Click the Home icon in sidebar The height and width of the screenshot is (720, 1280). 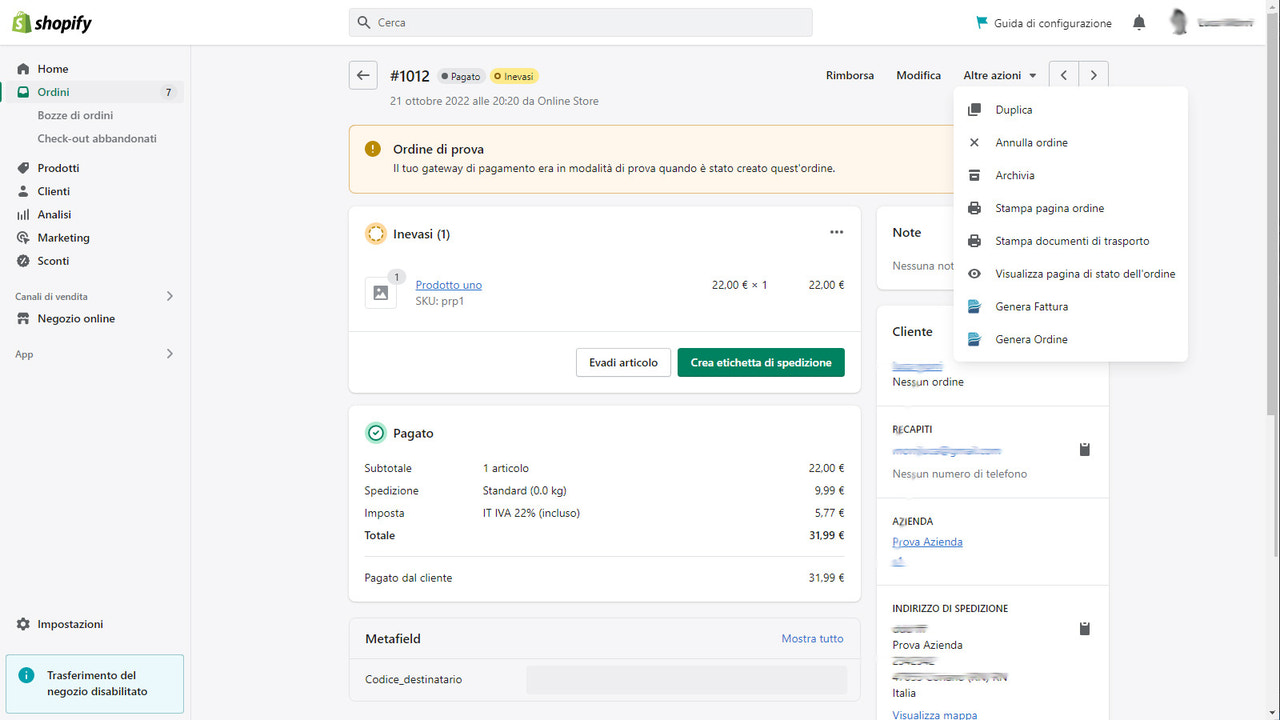[x=23, y=69]
